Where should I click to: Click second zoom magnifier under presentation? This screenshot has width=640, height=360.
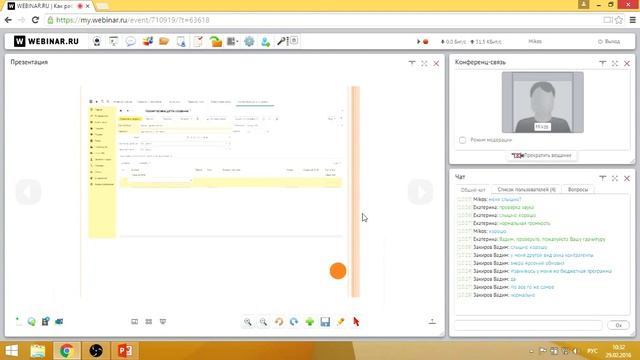(x=263, y=322)
